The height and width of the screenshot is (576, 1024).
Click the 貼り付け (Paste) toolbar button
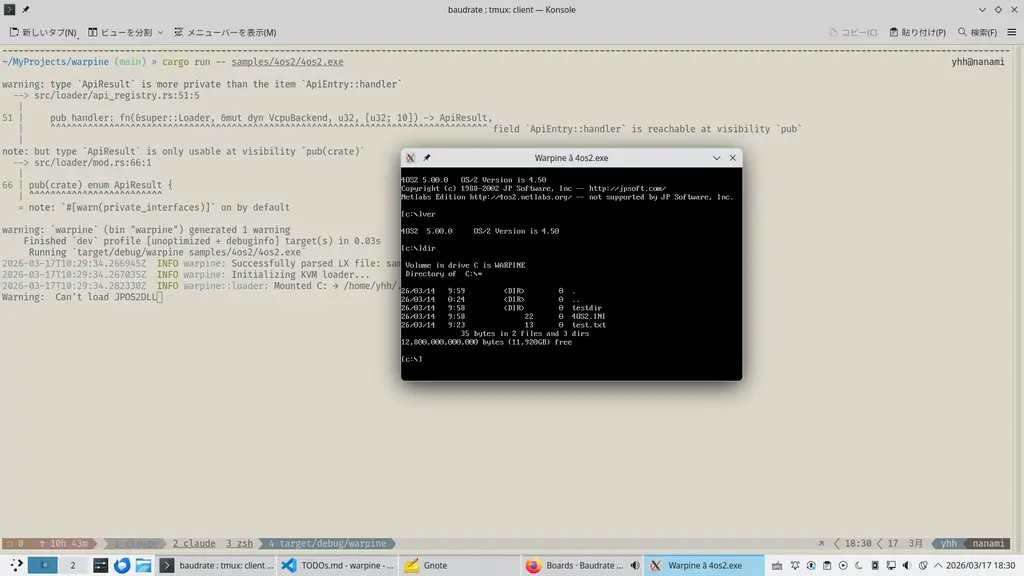(x=916, y=32)
